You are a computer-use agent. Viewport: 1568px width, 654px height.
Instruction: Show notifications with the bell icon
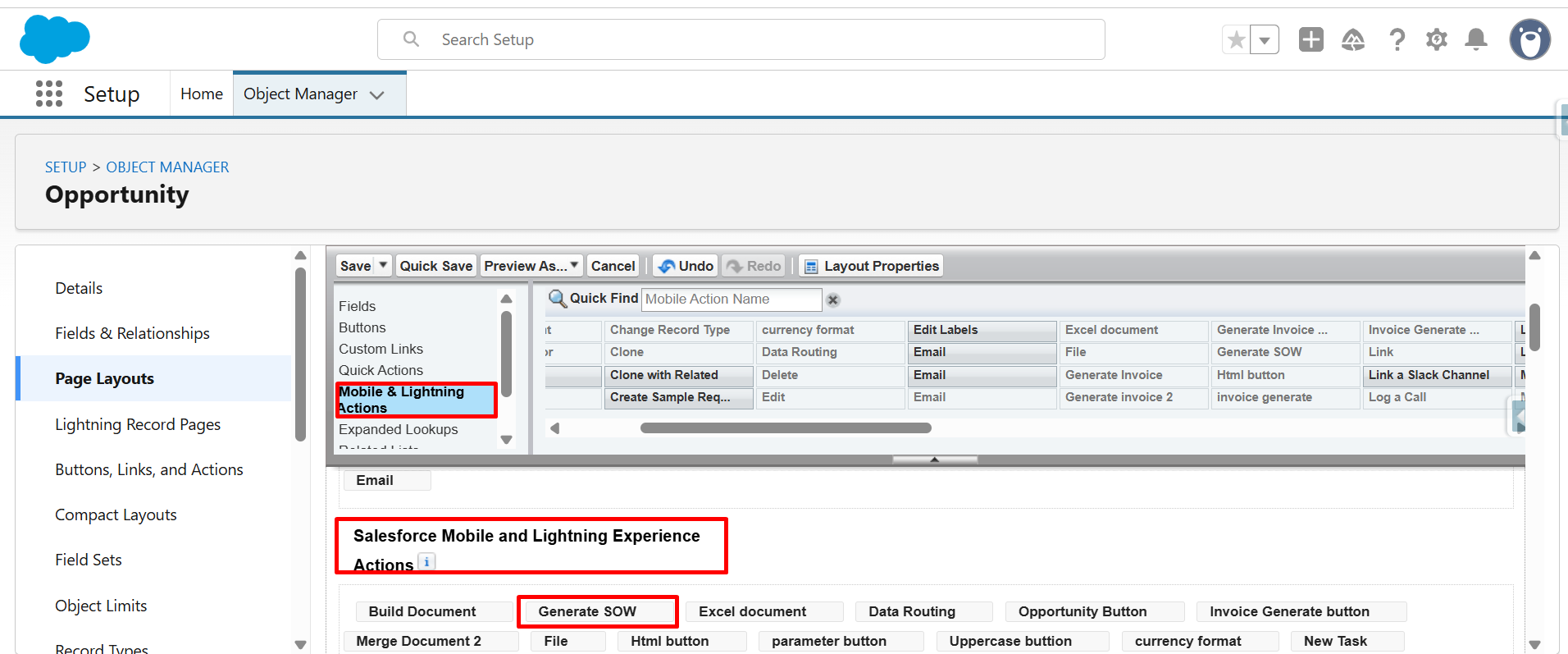coord(1476,39)
